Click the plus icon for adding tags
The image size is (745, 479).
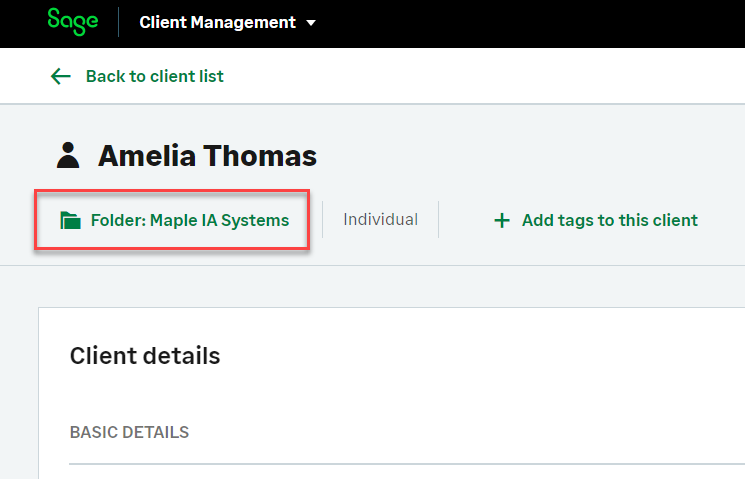pos(502,220)
